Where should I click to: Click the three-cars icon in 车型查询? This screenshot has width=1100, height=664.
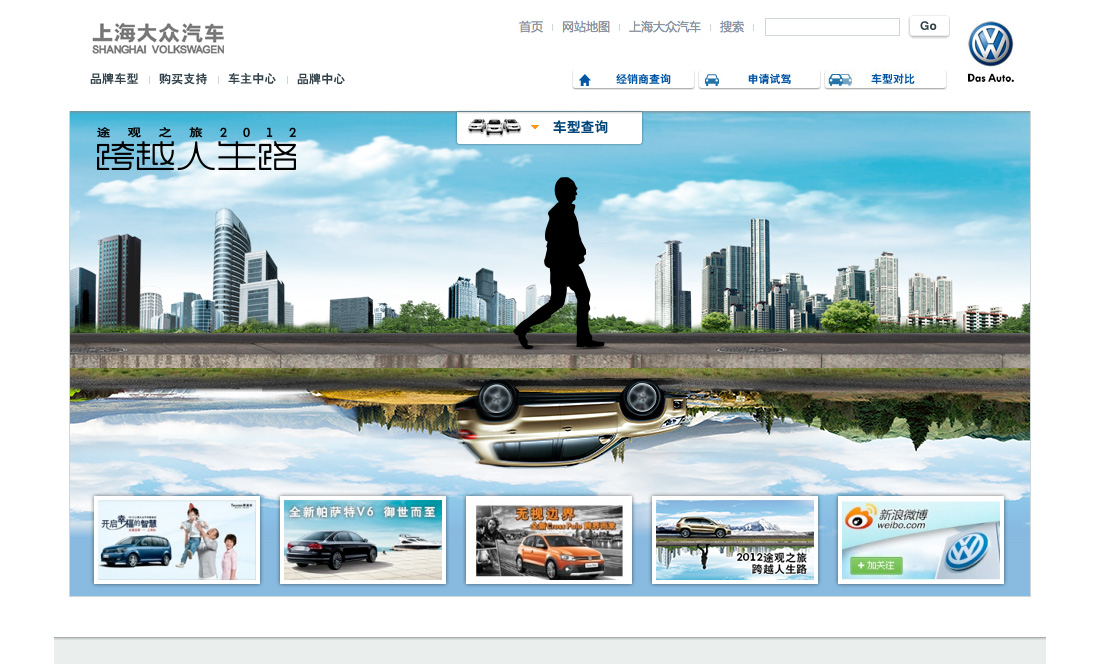tap(495, 127)
